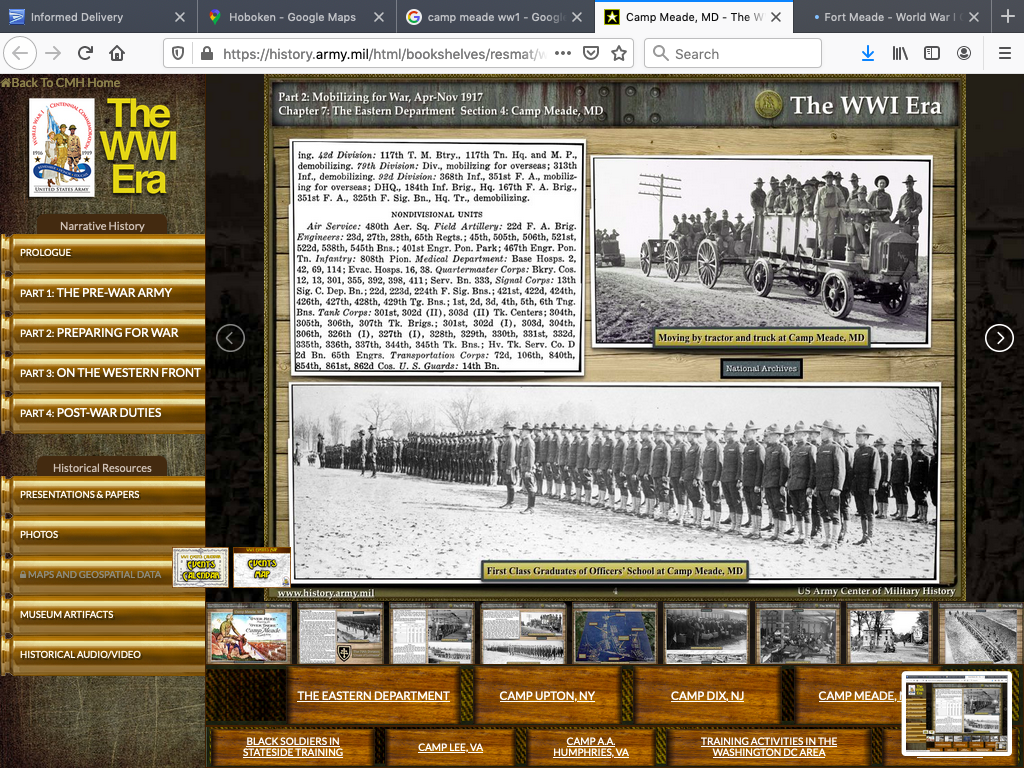This screenshot has width=1024, height=768.
Task: Open the Firefox Downloads panel
Action: (x=867, y=53)
